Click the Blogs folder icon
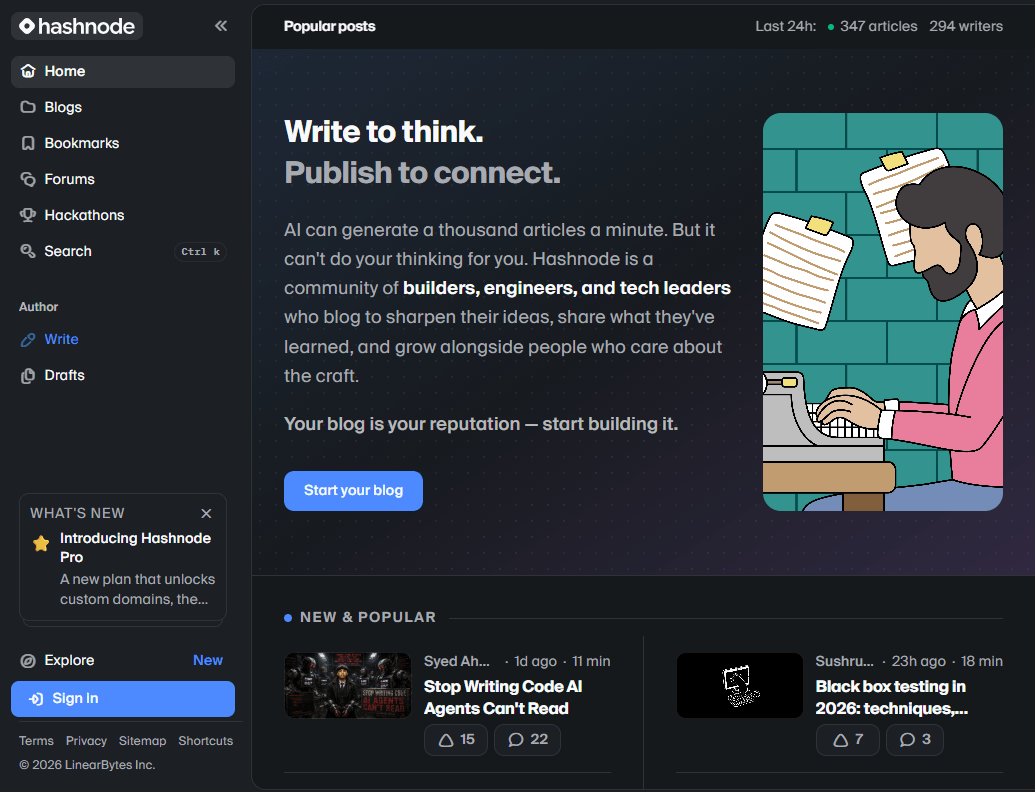 [28, 107]
